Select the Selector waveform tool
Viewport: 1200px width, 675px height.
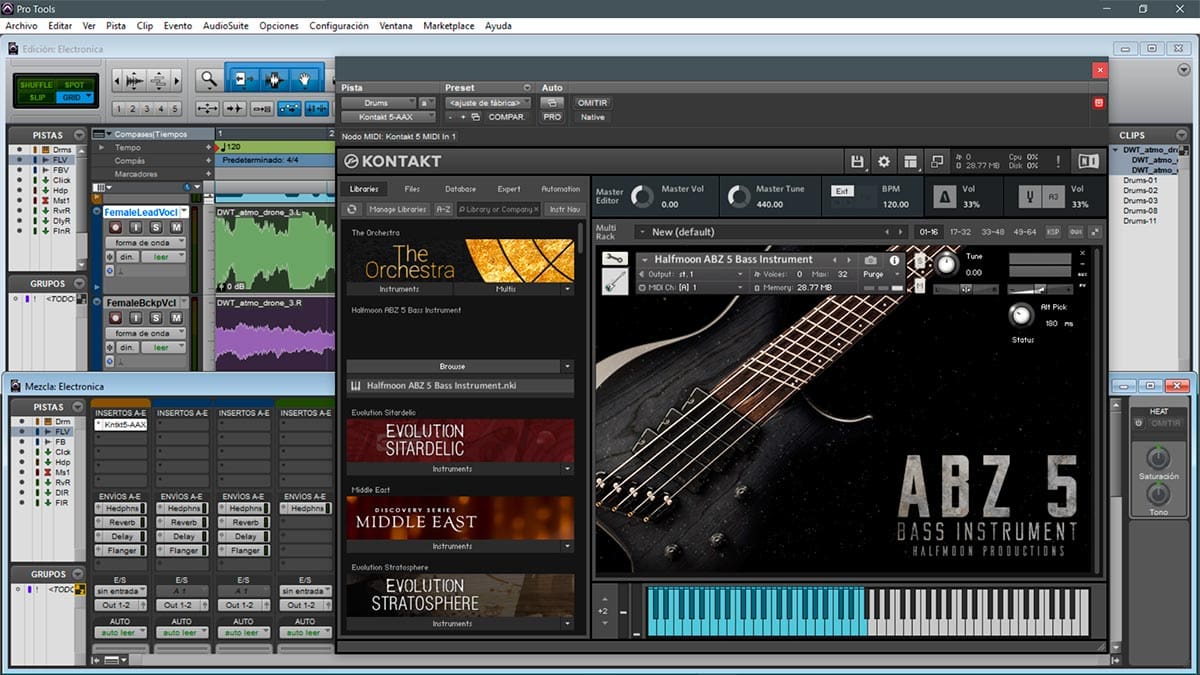pyautogui.click(x=272, y=79)
